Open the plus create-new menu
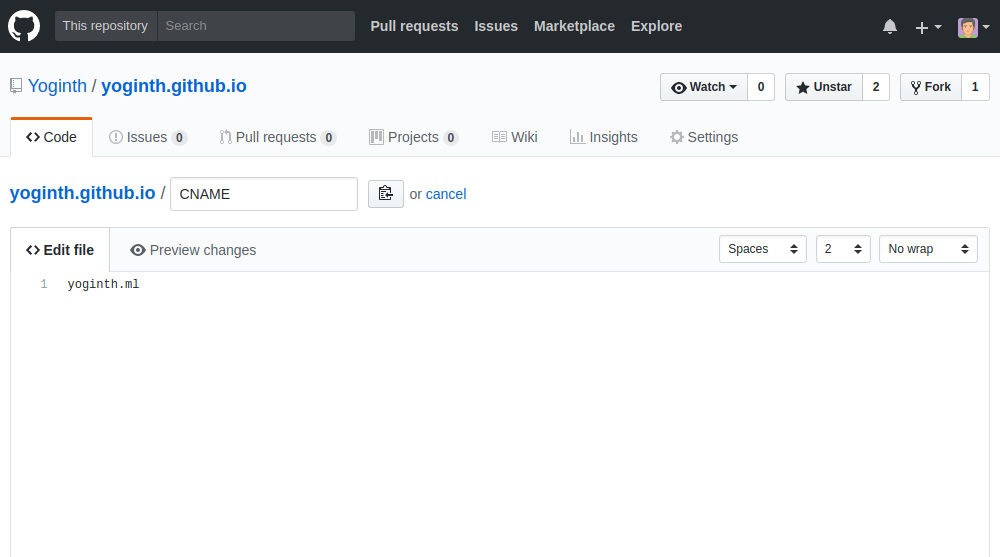1000x557 pixels. point(928,27)
